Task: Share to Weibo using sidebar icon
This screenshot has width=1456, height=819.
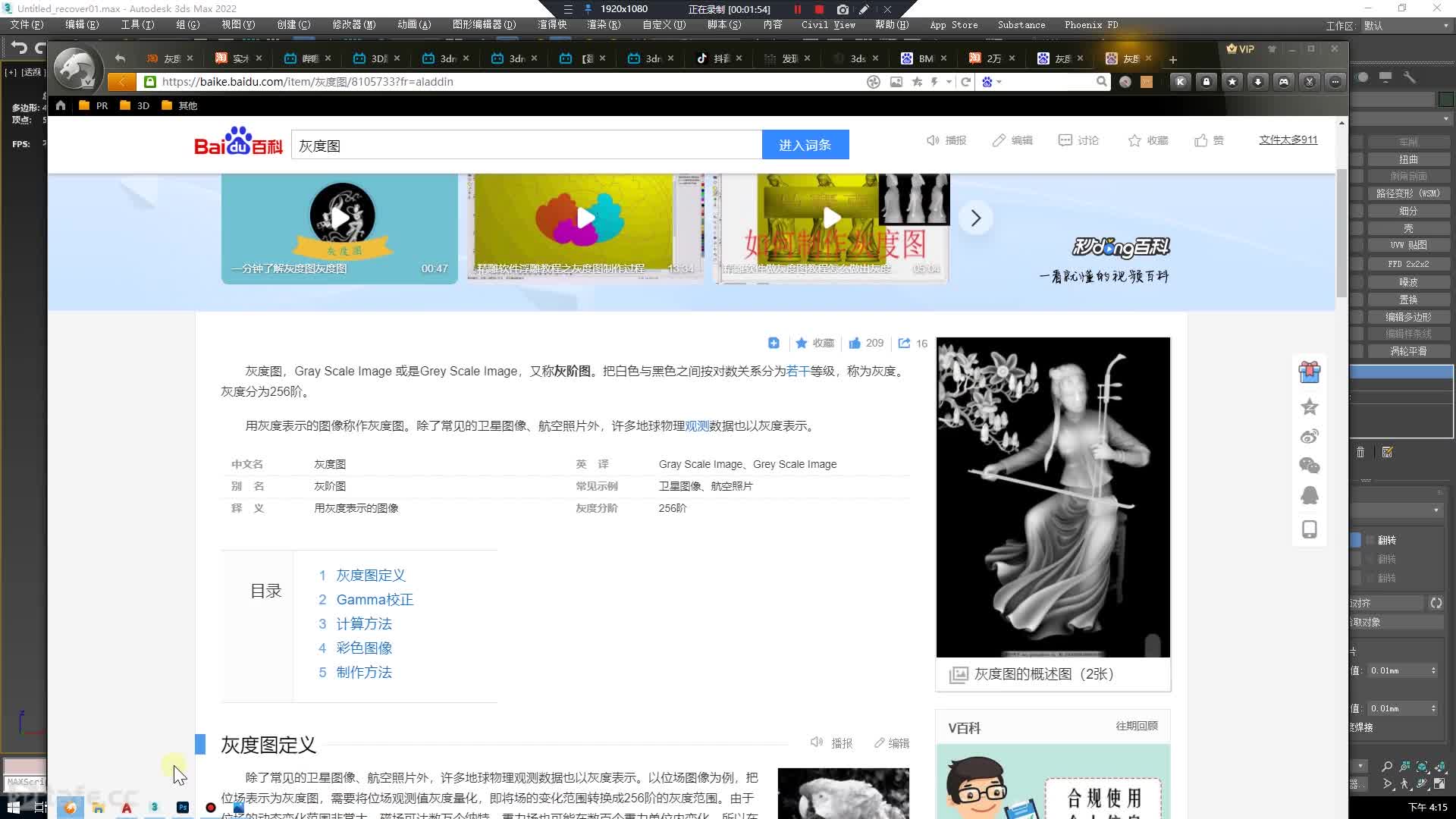Action: click(1310, 436)
